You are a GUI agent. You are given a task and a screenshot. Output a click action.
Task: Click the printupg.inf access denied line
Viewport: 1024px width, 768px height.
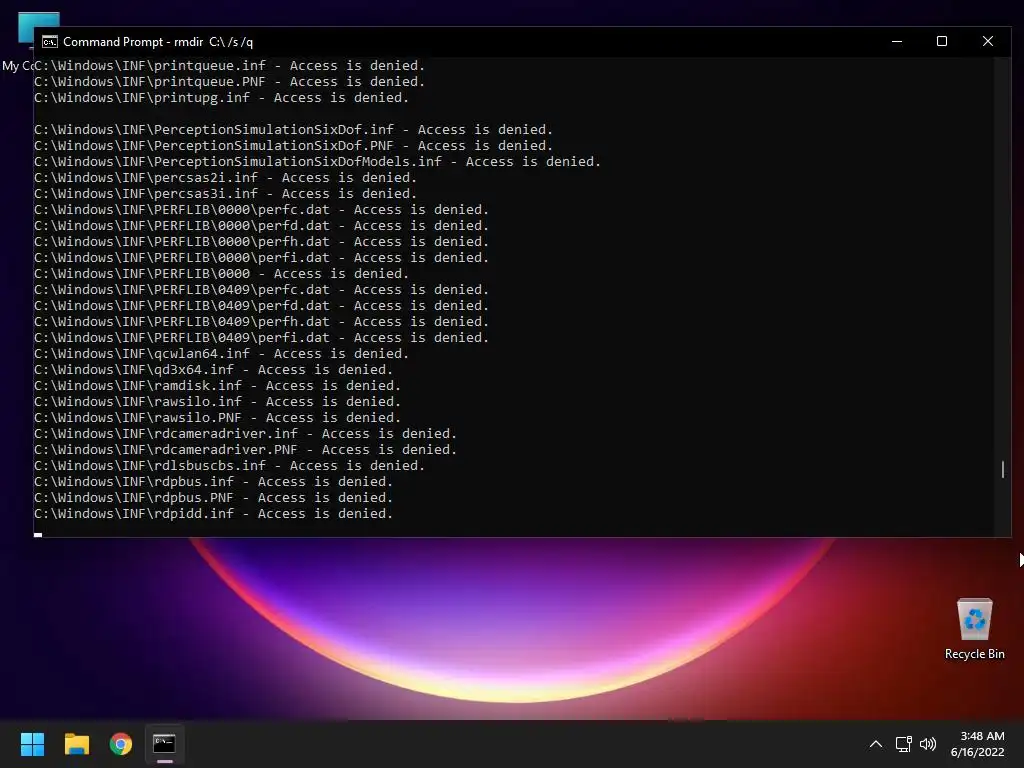tap(221, 97)
